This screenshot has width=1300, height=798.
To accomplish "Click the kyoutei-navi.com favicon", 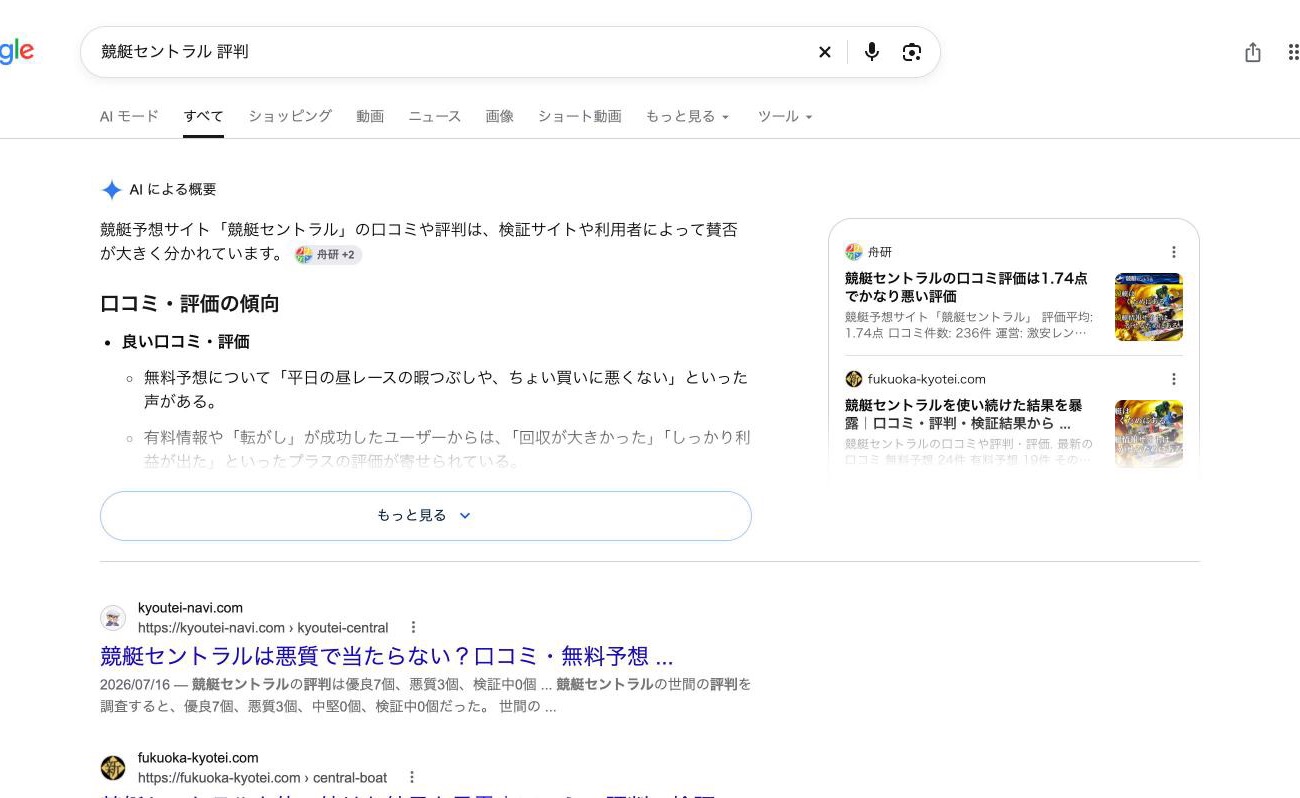I will click(113, 618).
